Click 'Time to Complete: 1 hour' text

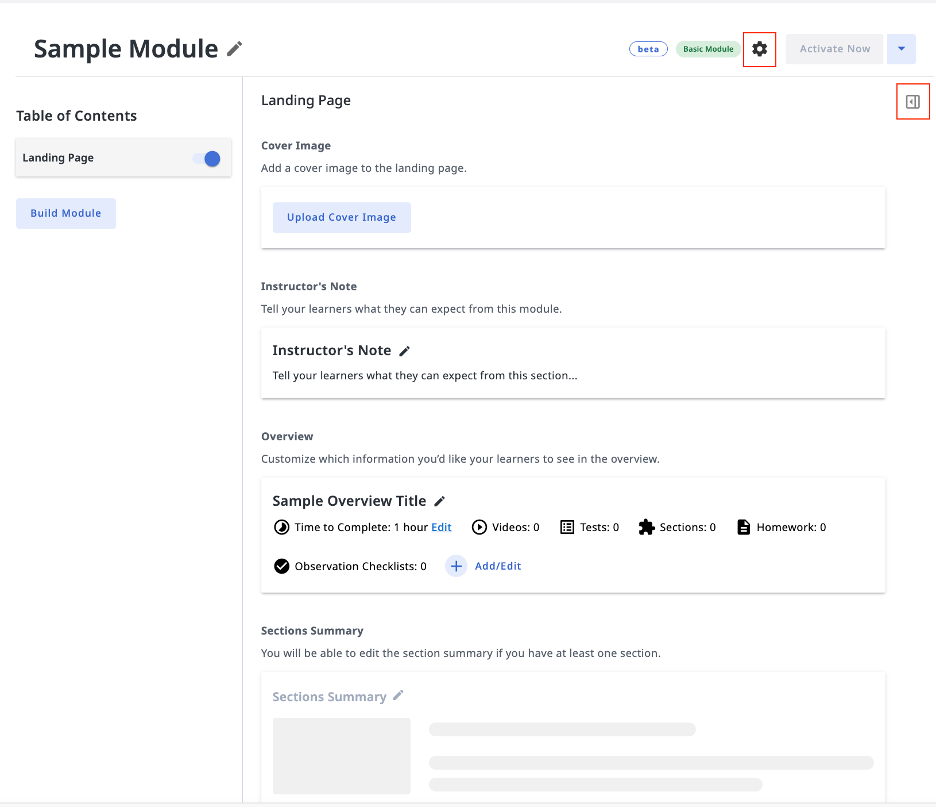(x=361, y=527)
